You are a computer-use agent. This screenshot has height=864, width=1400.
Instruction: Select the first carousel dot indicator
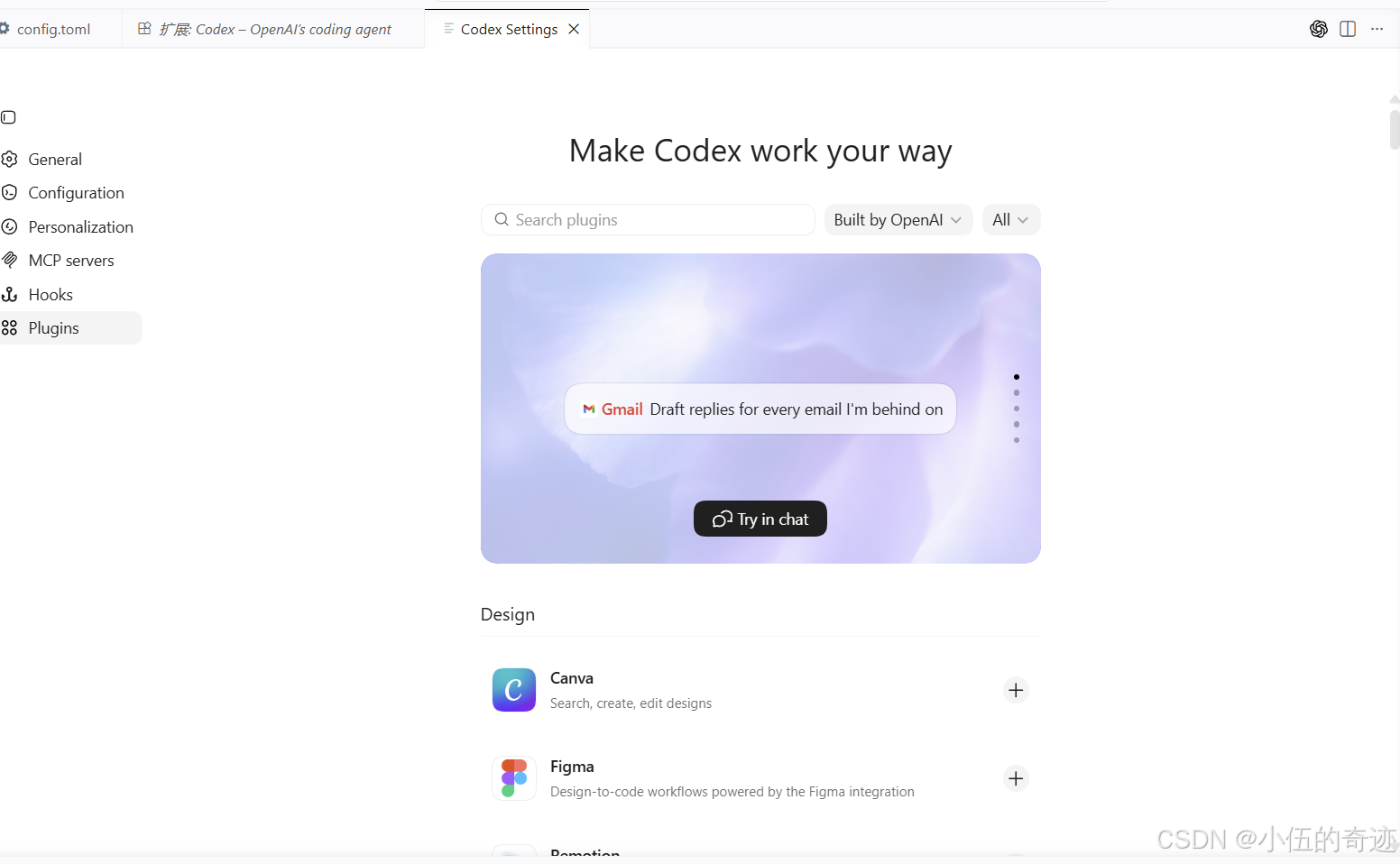[1017, 377]
